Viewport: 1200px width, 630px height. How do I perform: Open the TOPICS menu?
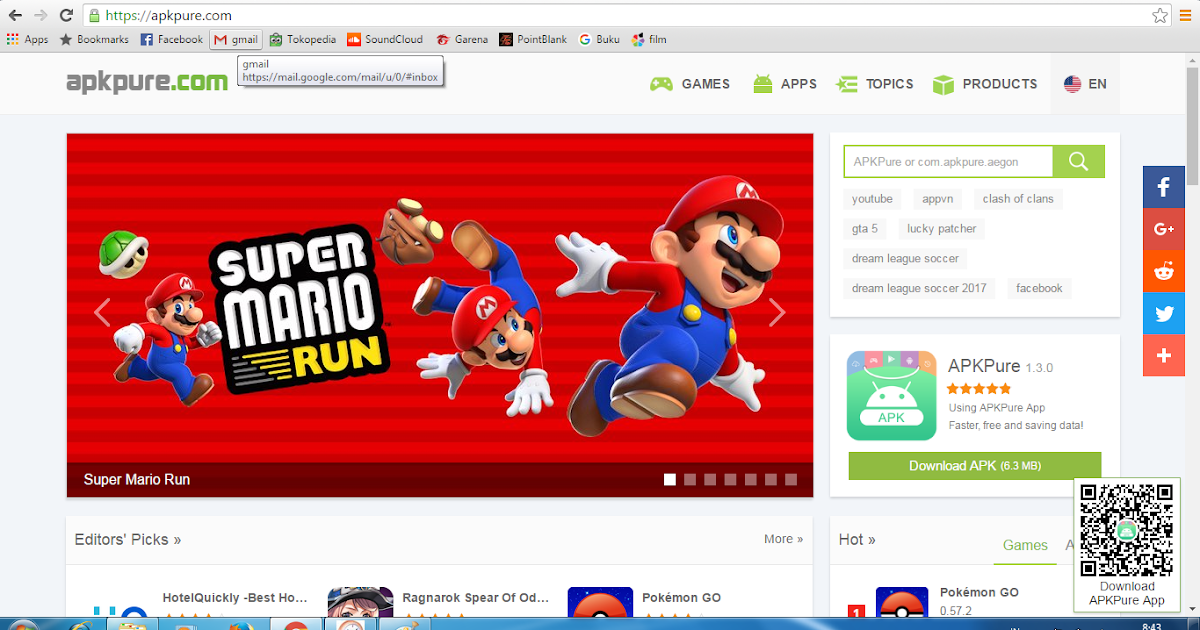[x=875, y=84]
